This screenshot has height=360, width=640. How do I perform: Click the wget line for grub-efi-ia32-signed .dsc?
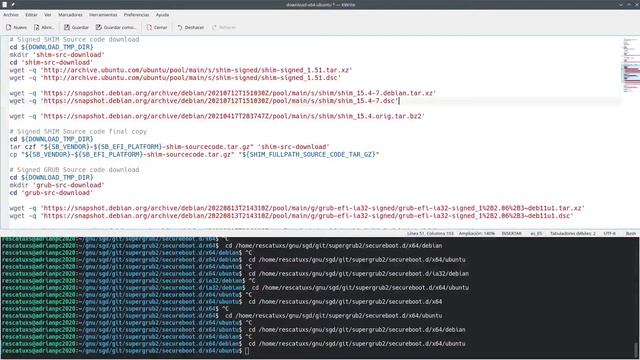coord(291,216)
